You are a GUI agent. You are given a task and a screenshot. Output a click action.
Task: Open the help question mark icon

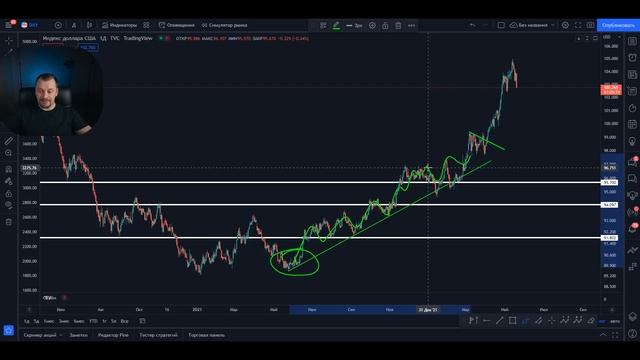click(632, 334)
